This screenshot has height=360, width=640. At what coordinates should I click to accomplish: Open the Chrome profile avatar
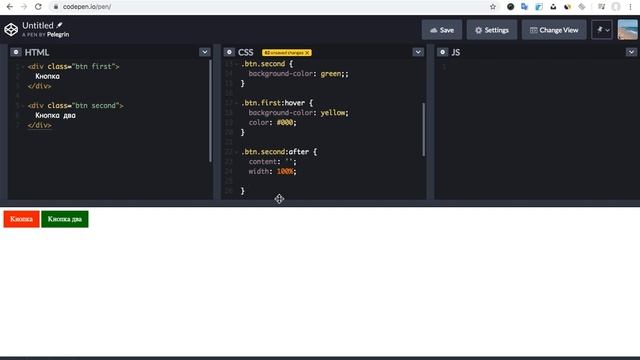coord(616,7)
